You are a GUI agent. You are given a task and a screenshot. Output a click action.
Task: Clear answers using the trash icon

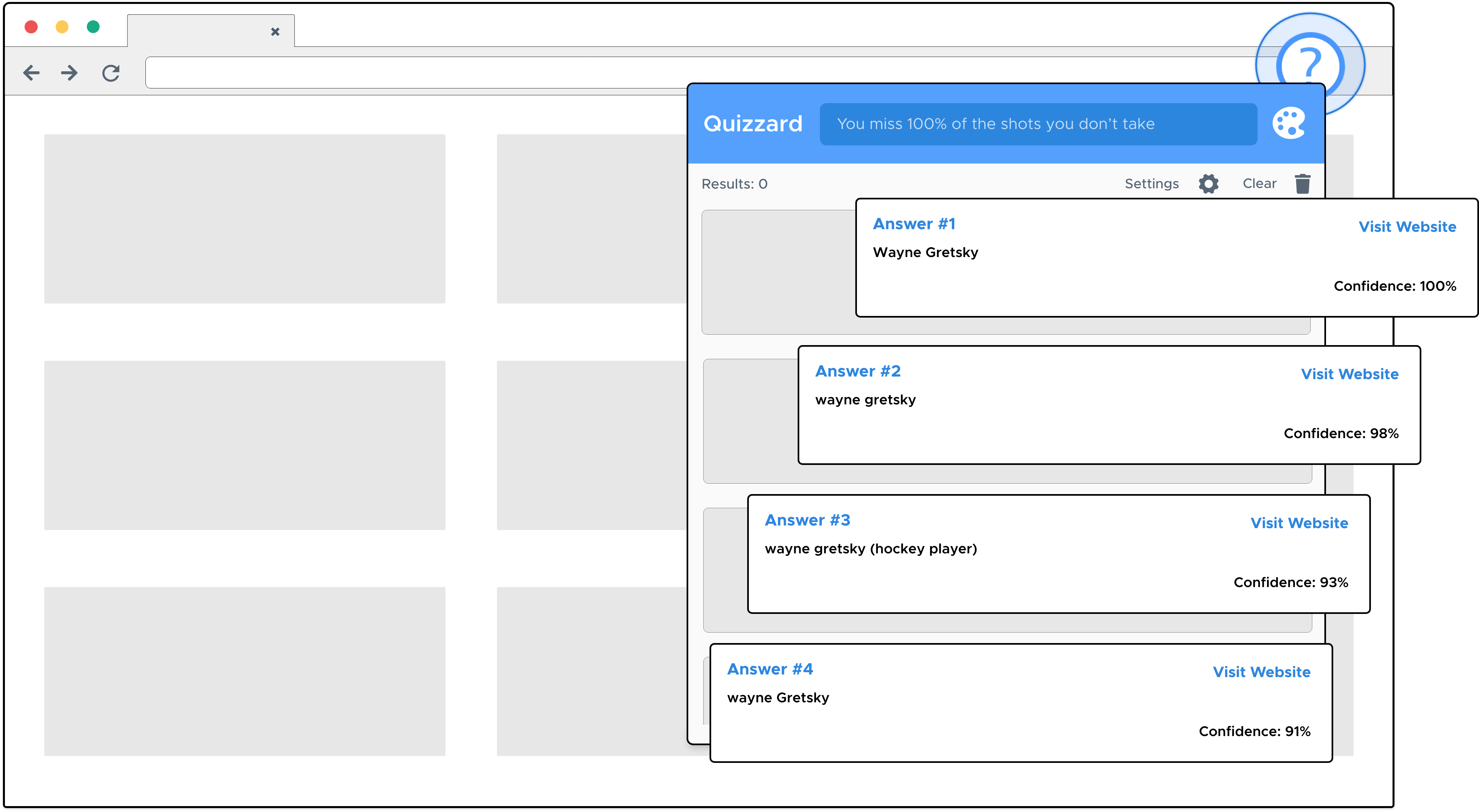coord(1303,184)
